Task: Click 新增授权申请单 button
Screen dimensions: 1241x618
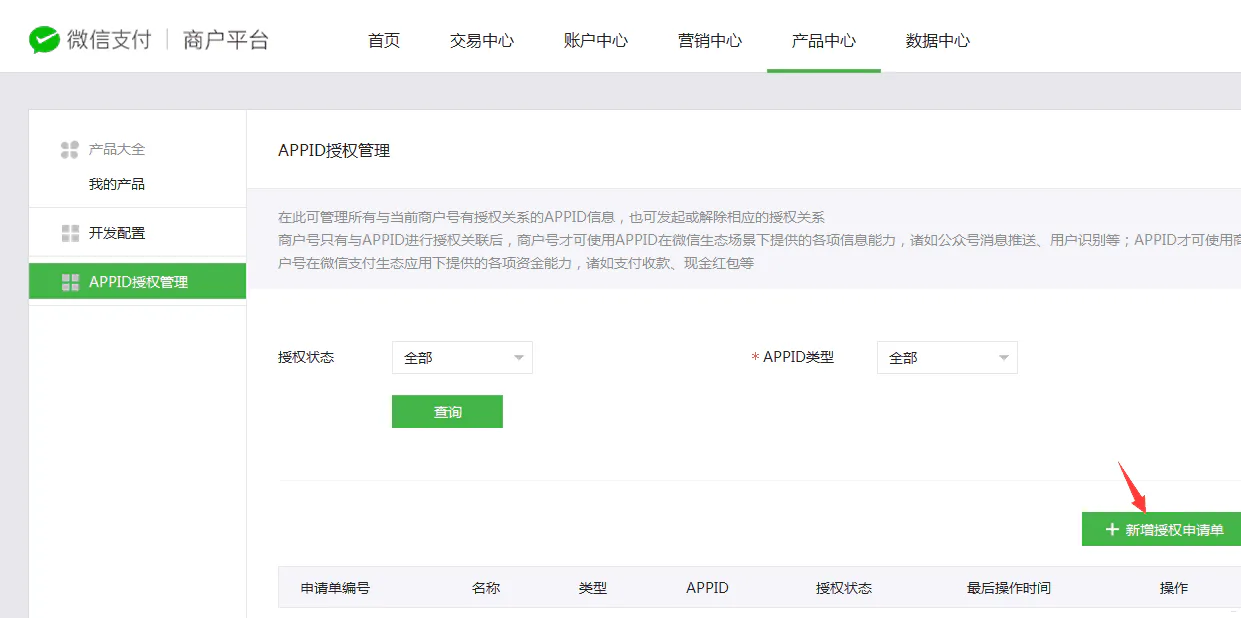Action: (1161, 529)
